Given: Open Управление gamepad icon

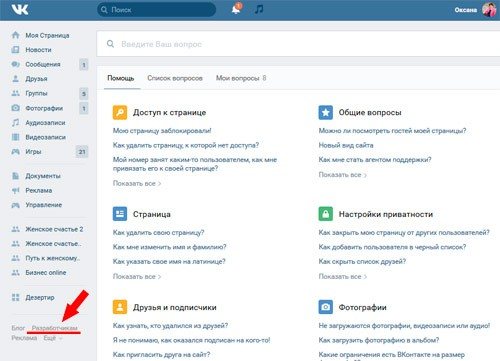Looking at the screenshot, I should [x=15, y=205].
